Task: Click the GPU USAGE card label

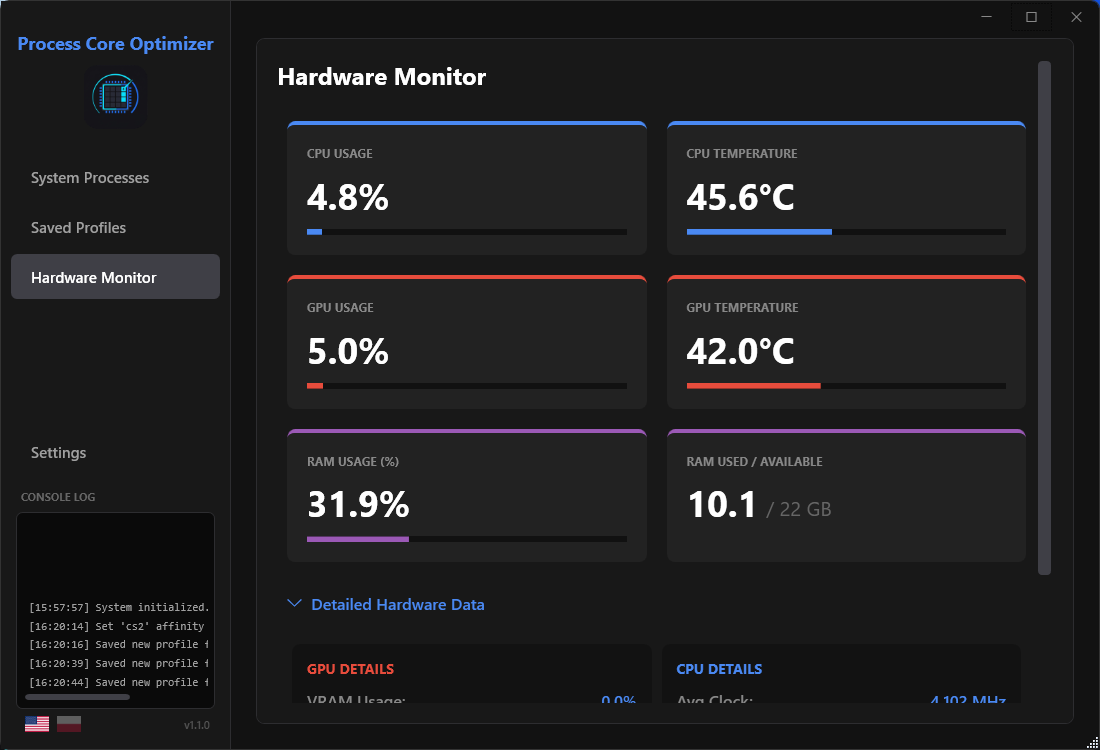Action: [340, 307]
